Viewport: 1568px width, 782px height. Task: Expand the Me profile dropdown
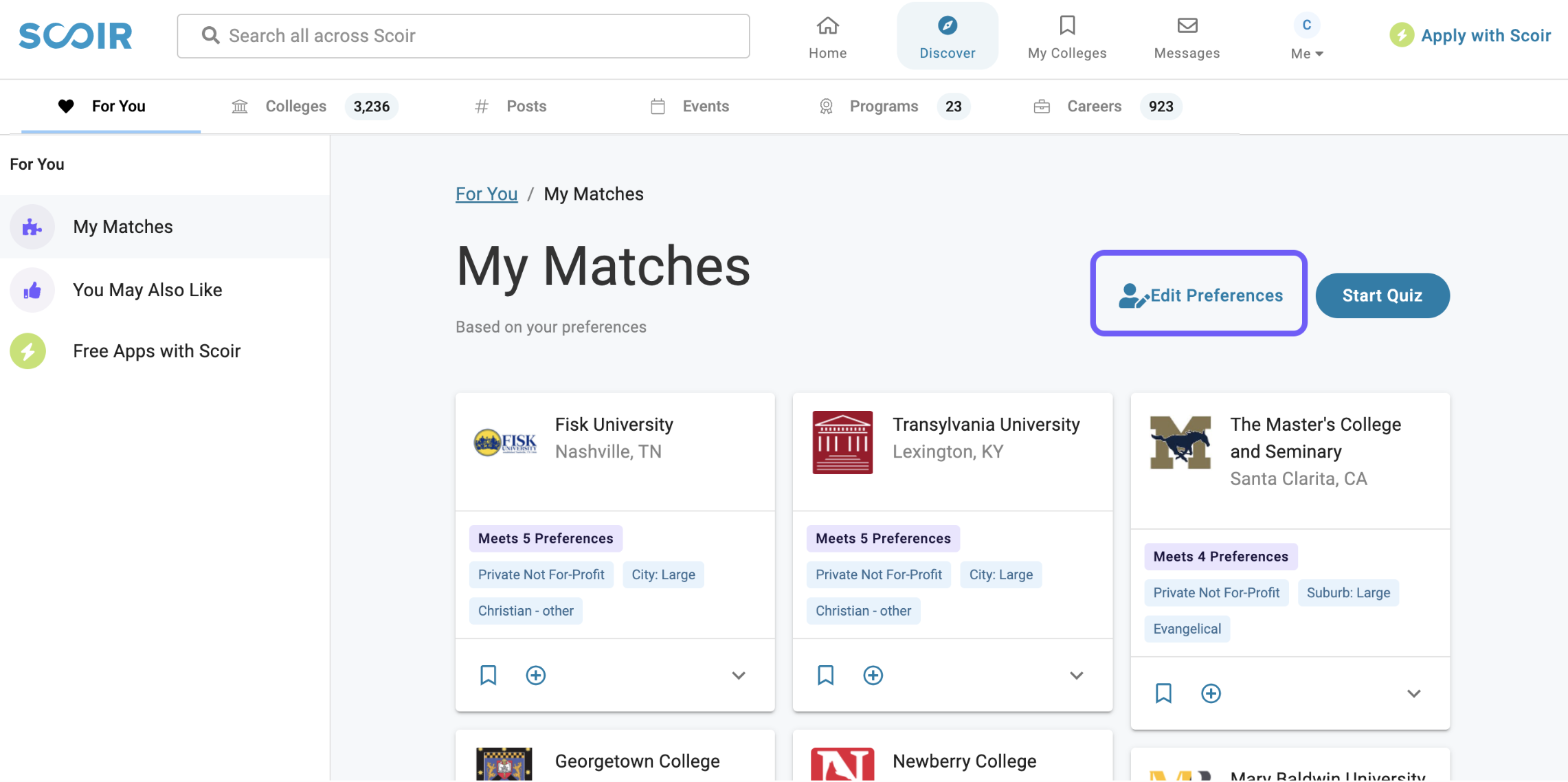(x=1306, y=37)
